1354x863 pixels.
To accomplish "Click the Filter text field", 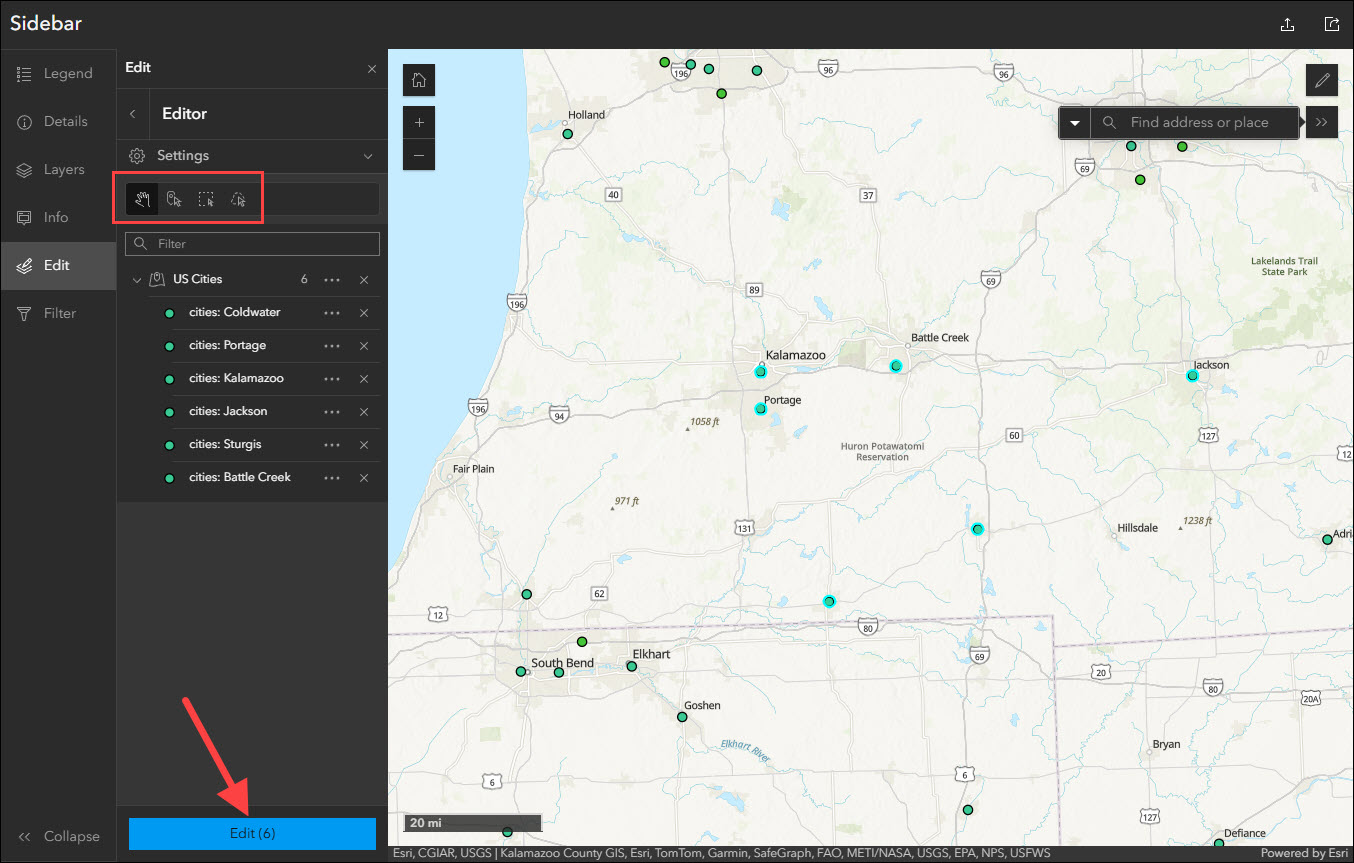I will point(260,244).
